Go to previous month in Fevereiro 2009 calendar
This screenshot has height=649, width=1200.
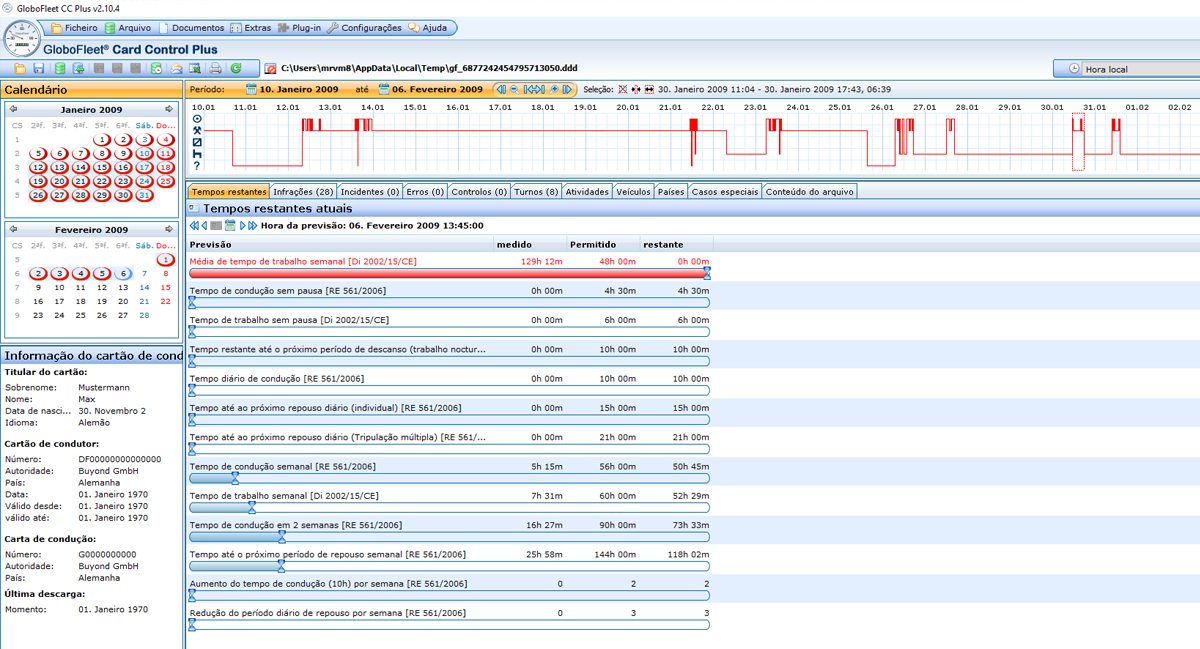click(x=13, y=230)
